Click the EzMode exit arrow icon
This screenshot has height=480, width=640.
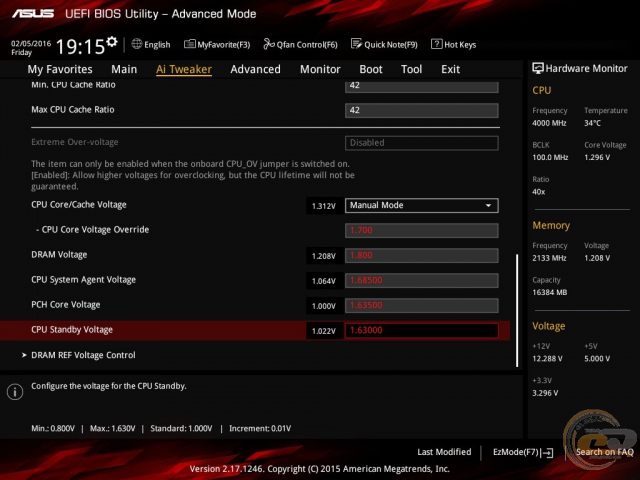click(547, 453)
